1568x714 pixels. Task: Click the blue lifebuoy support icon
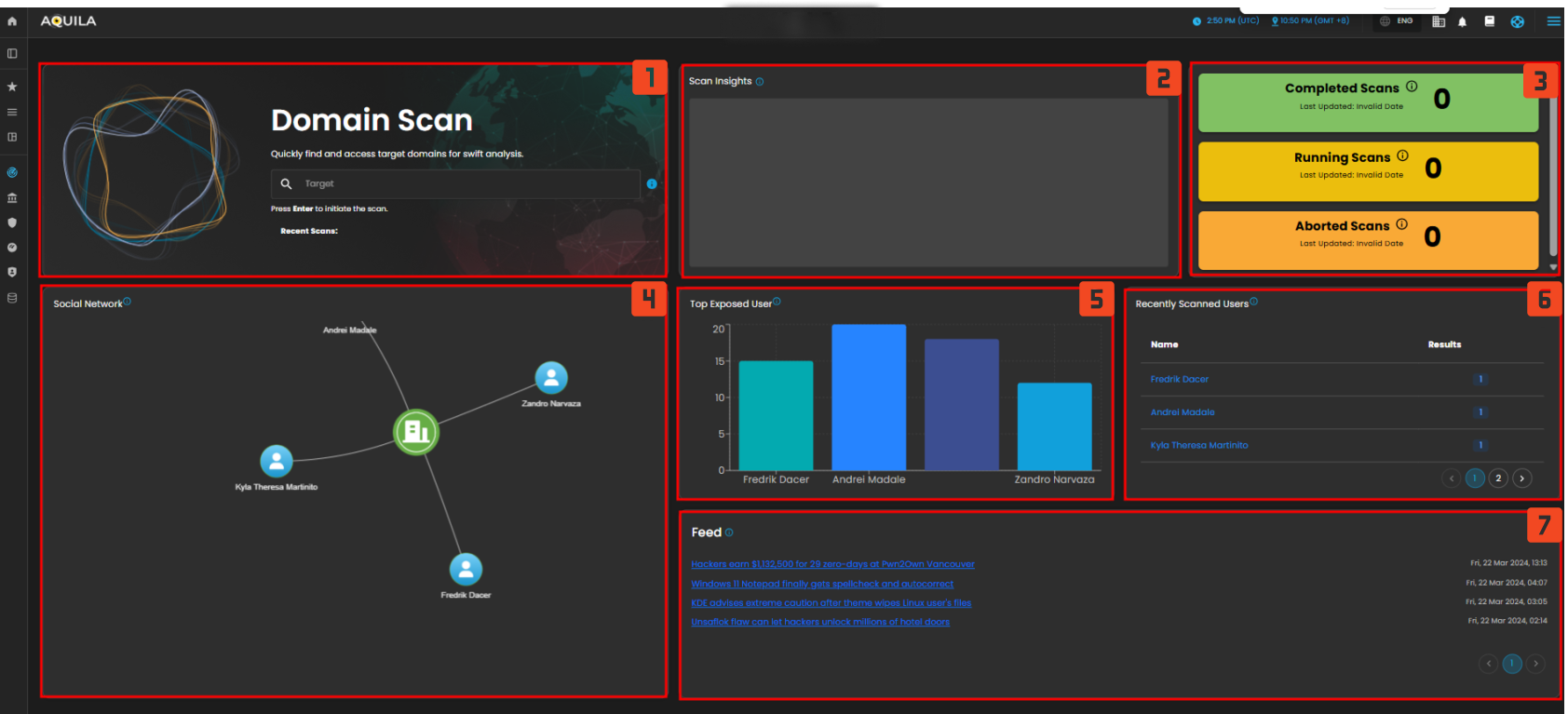[x=1517, y=21]
